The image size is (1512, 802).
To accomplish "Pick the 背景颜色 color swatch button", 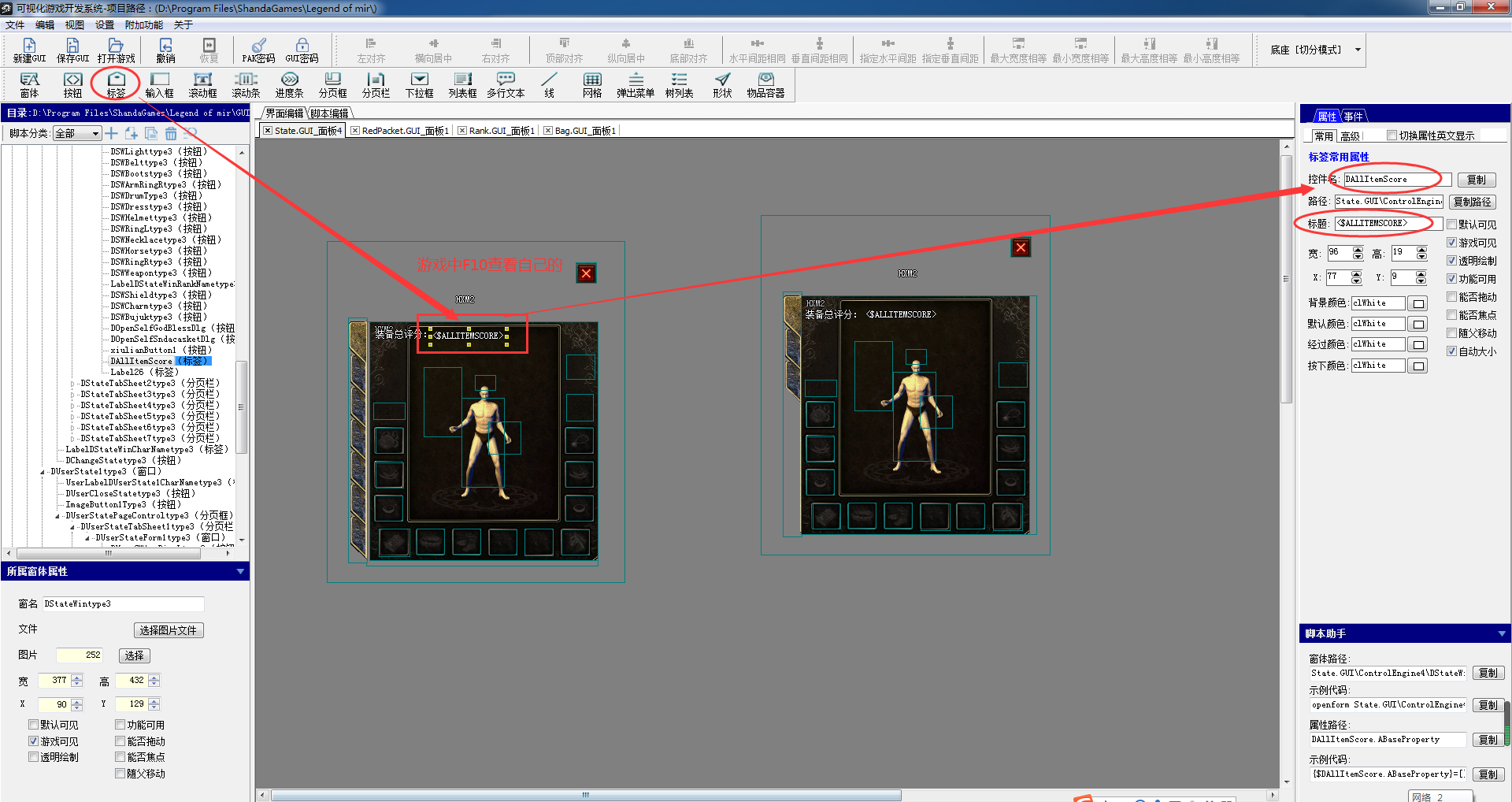I will click(x=1418, y=303).
